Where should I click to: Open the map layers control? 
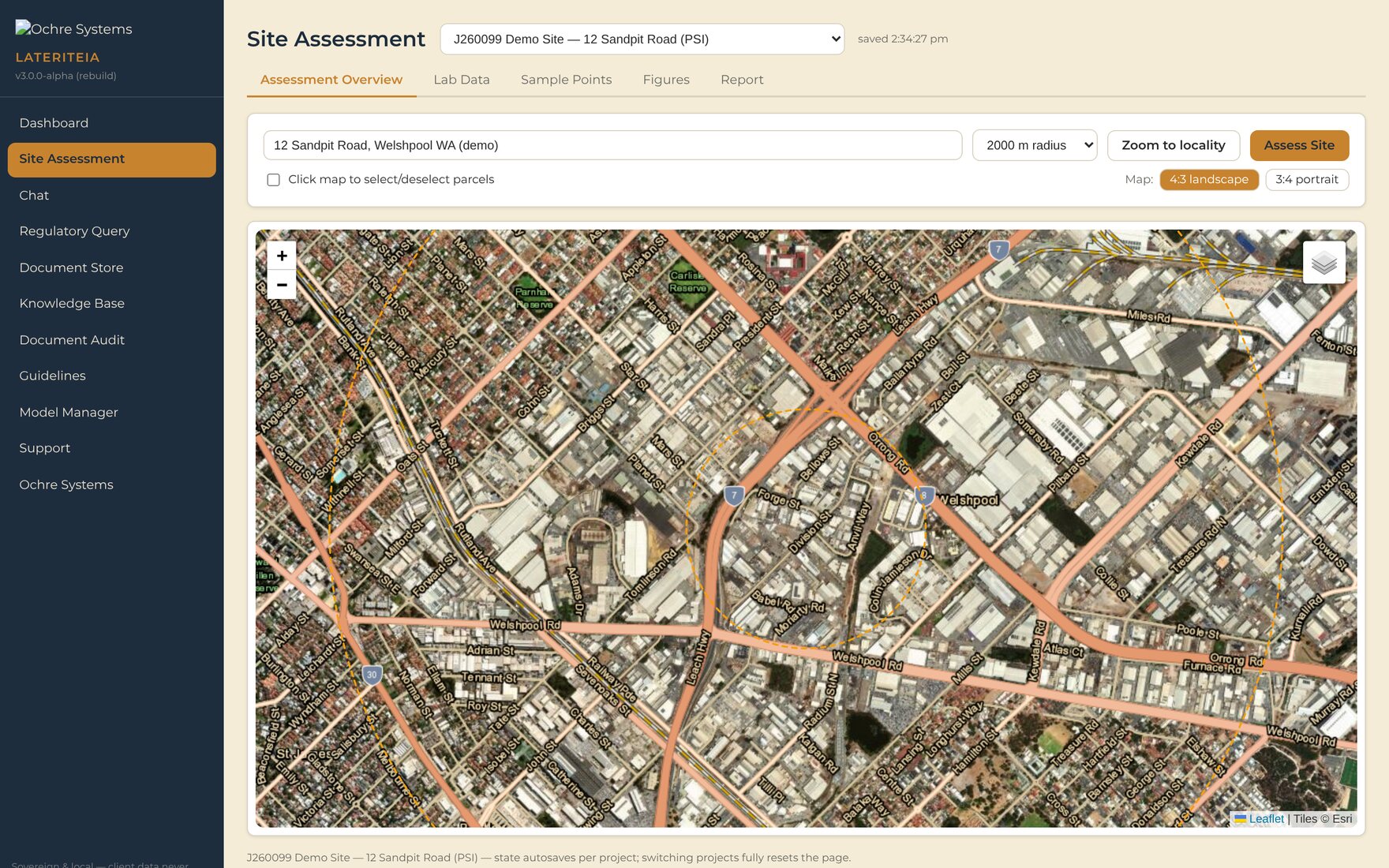coord(1323,263)
